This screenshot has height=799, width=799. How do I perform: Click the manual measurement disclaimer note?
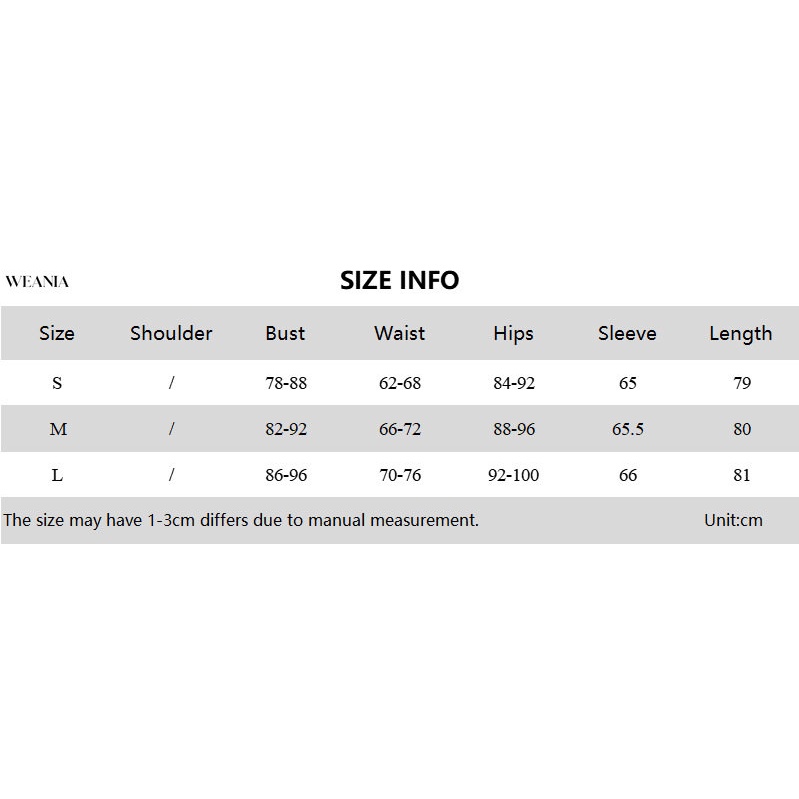pyautogui.click(x=241, y=520)
